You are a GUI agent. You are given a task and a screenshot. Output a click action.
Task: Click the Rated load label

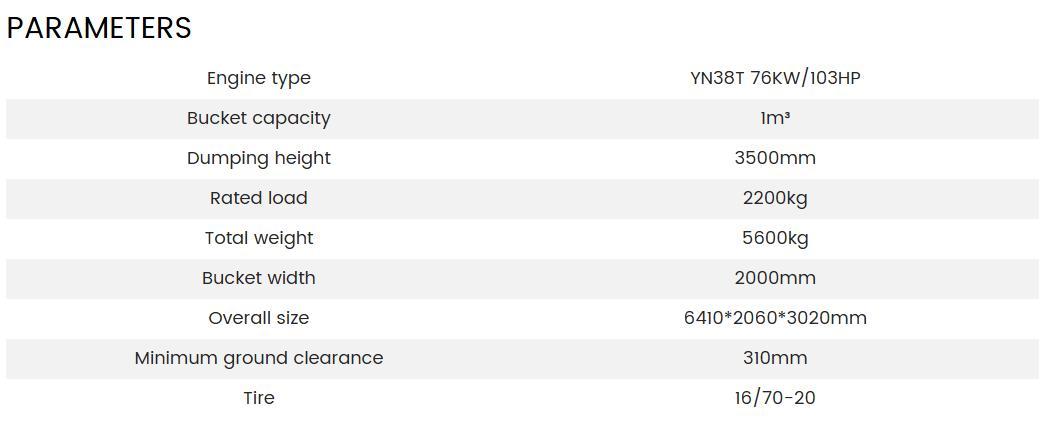258,198
